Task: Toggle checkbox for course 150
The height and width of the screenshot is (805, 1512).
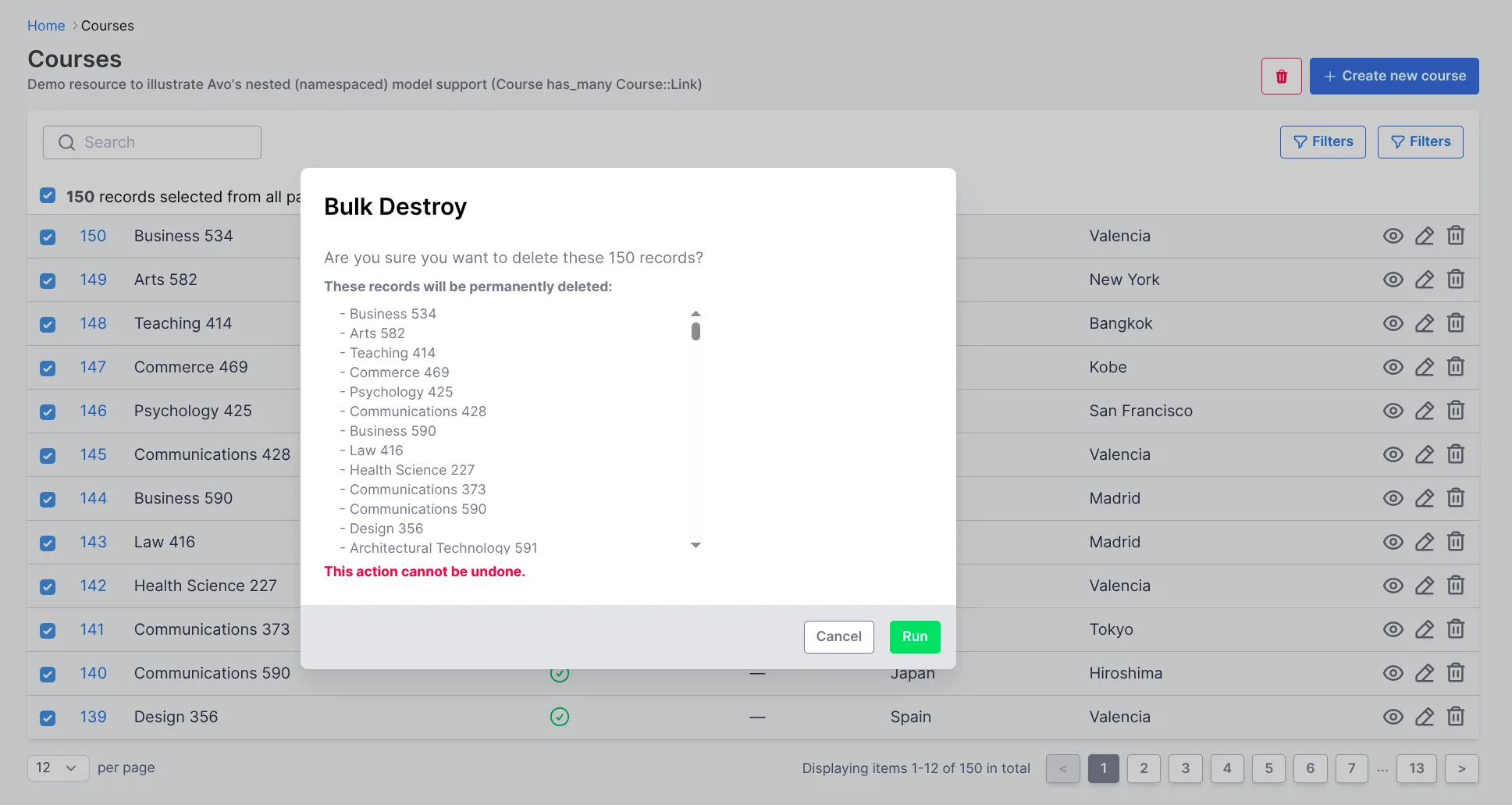Action: [x=48, y=237]
